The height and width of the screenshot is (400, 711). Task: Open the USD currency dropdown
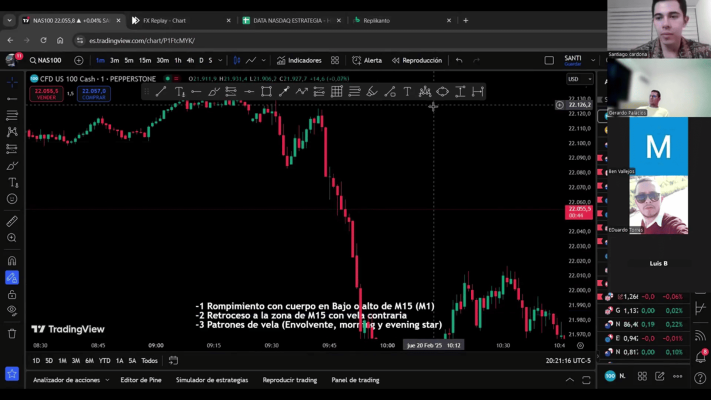(580, 79)
